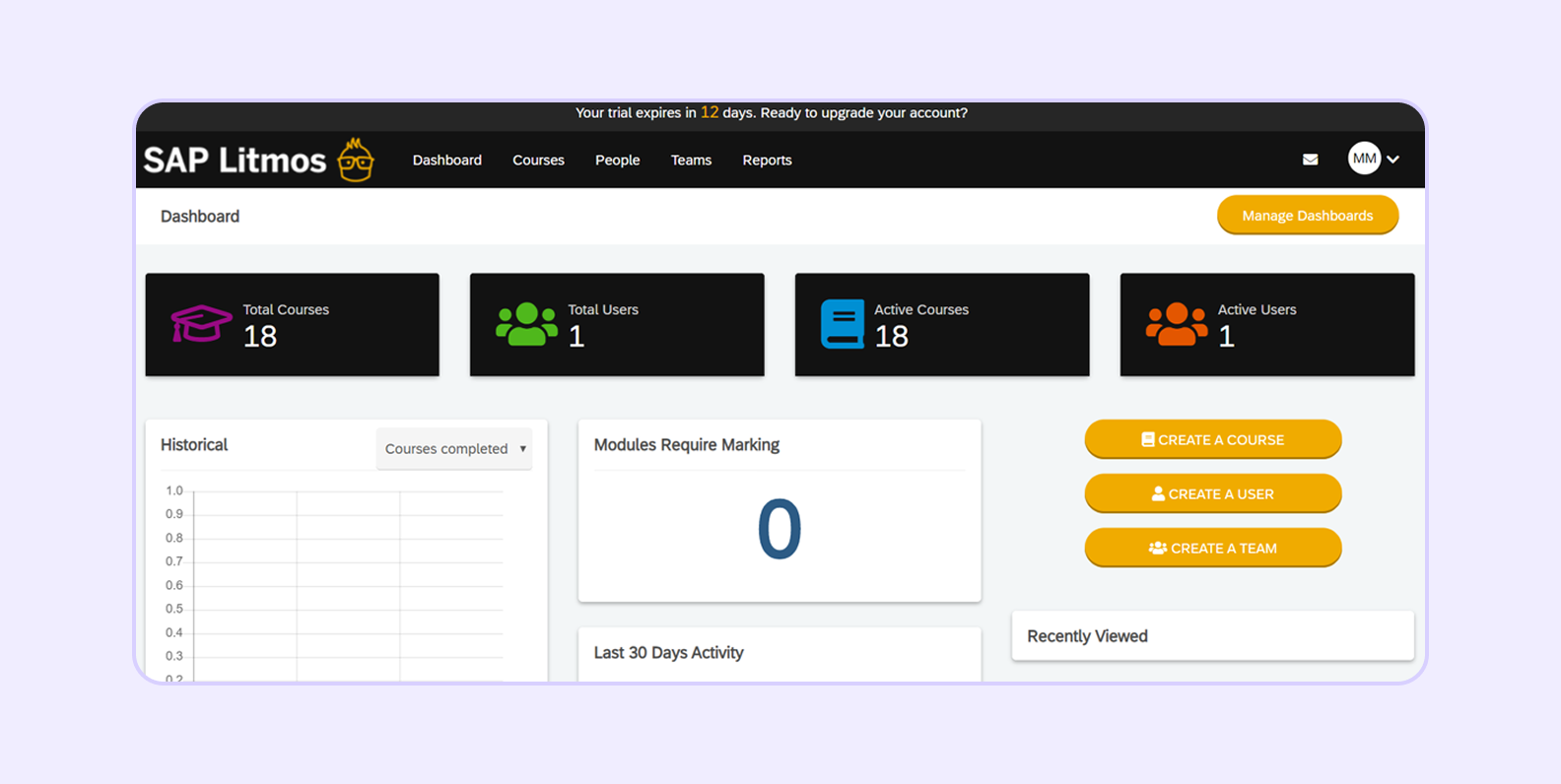Click the 1.0 chart axis label

(174, 490)
